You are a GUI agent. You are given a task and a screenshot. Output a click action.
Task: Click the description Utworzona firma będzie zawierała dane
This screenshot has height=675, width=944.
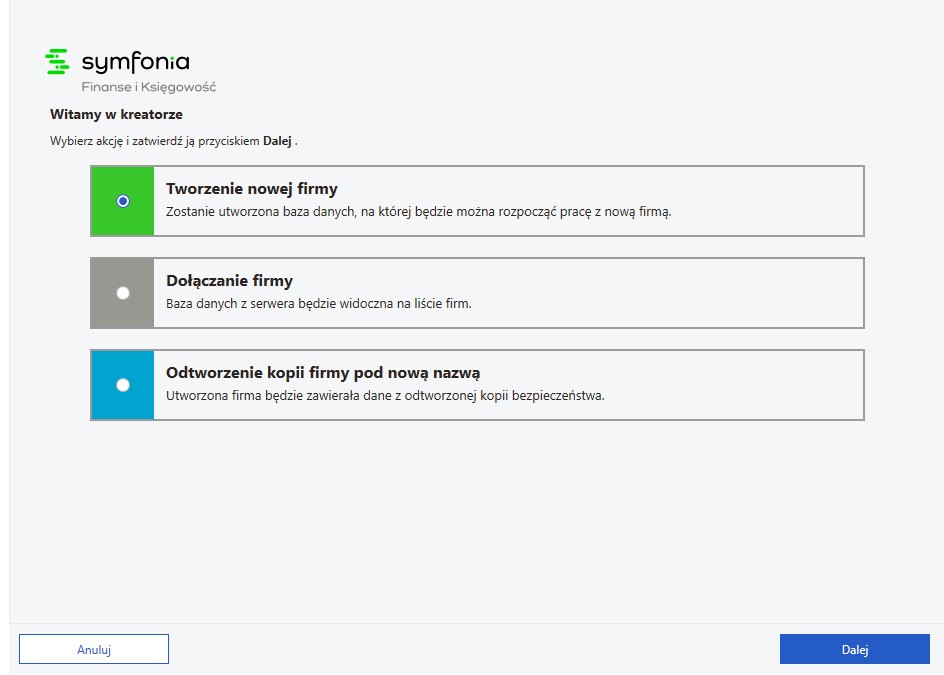click(385, 396)
